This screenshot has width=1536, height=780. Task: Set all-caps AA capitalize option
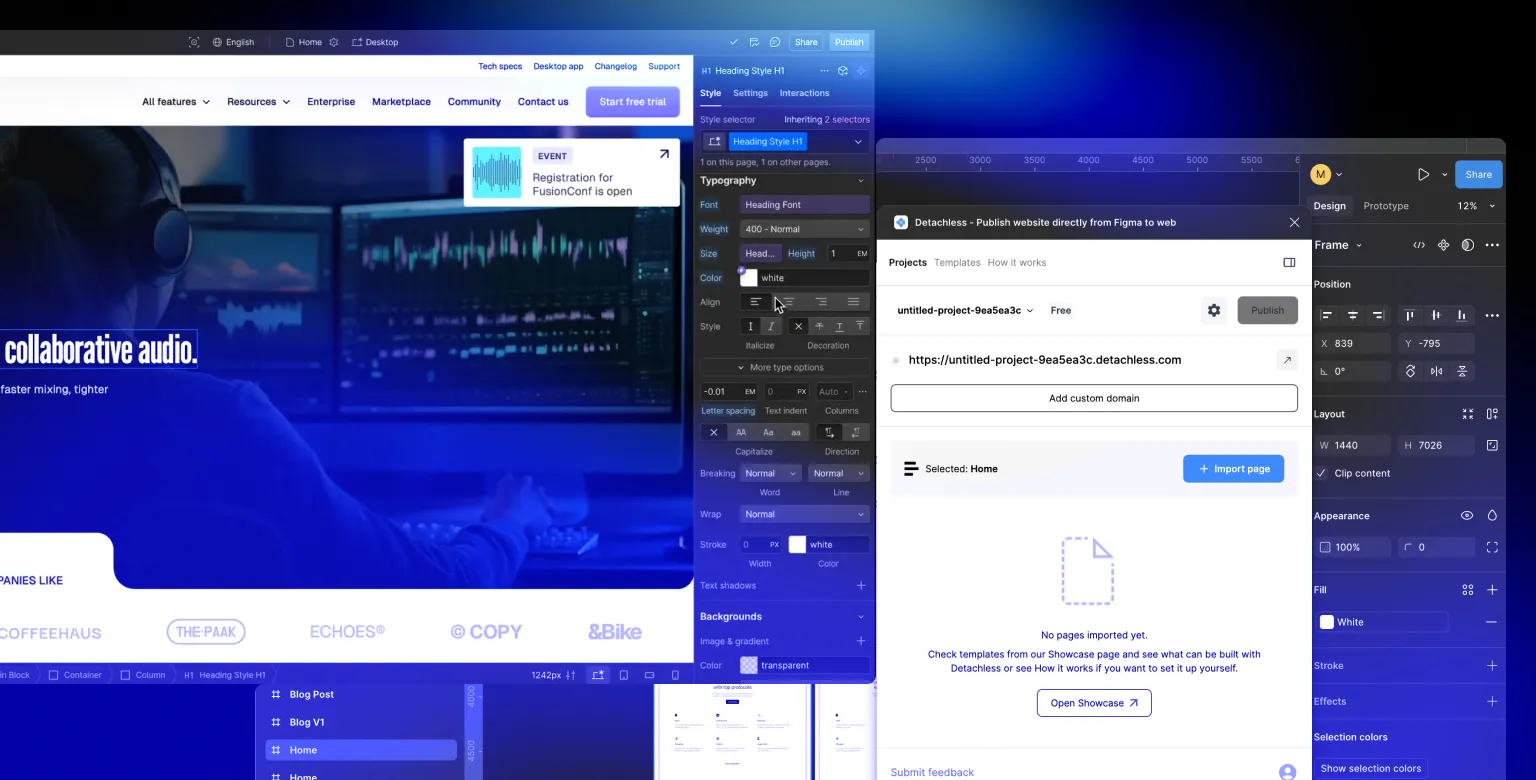pos(741,432)
